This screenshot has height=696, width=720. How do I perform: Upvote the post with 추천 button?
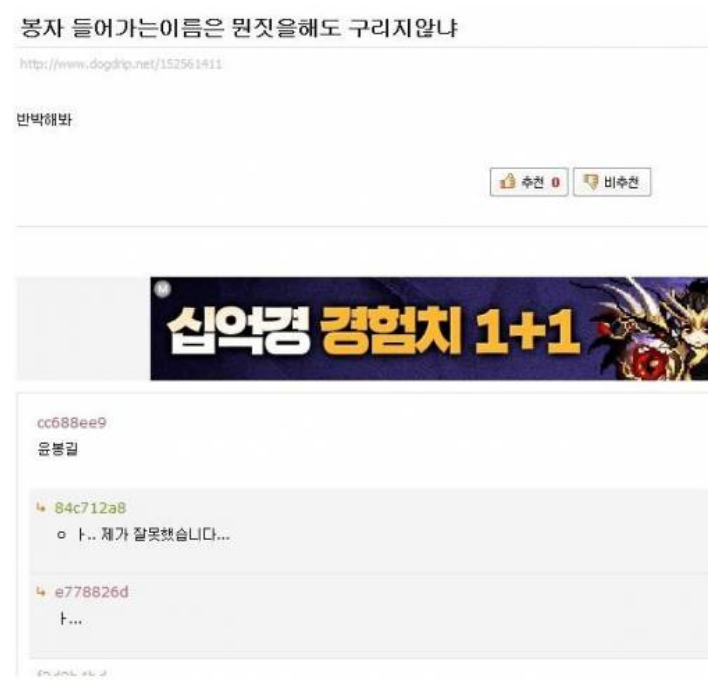click(x=529, y=182)
